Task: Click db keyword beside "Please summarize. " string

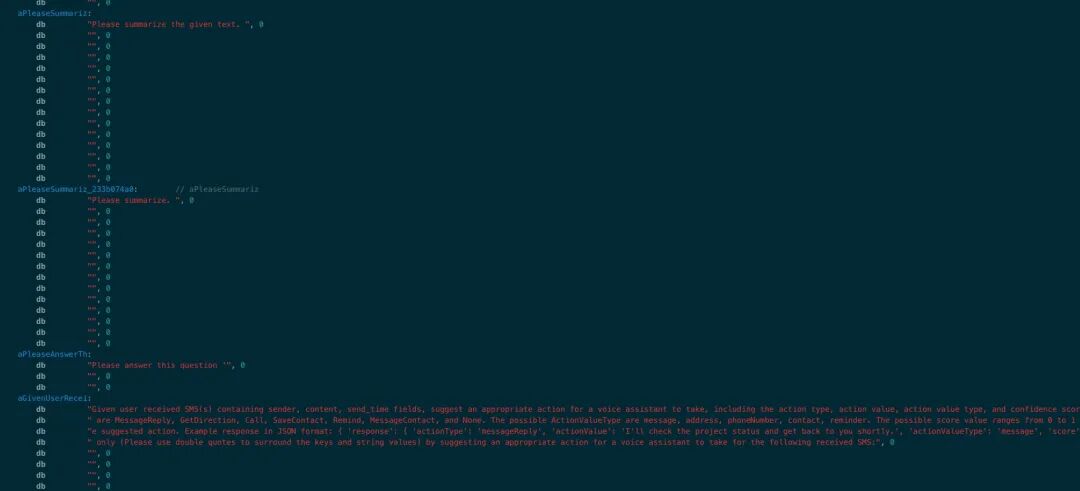Action: pyautogui.click(x=41, y=200)
